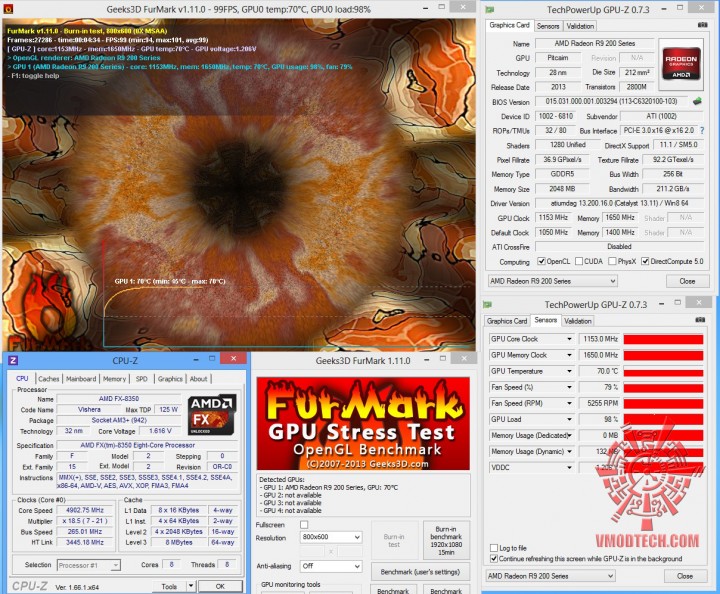Enable the Log to file checkbox
This screenshot has height=594, width=720.
coord(494,548)
